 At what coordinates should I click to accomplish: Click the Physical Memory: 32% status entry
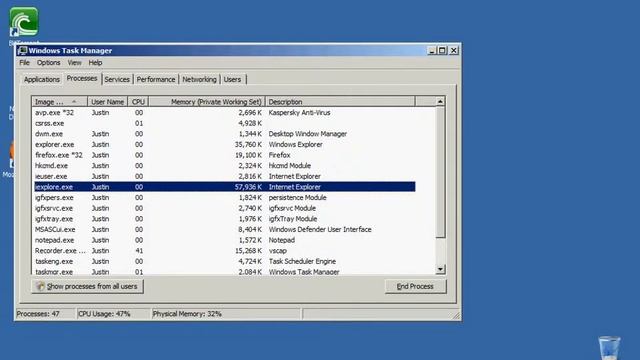click(x=187, y=314)
